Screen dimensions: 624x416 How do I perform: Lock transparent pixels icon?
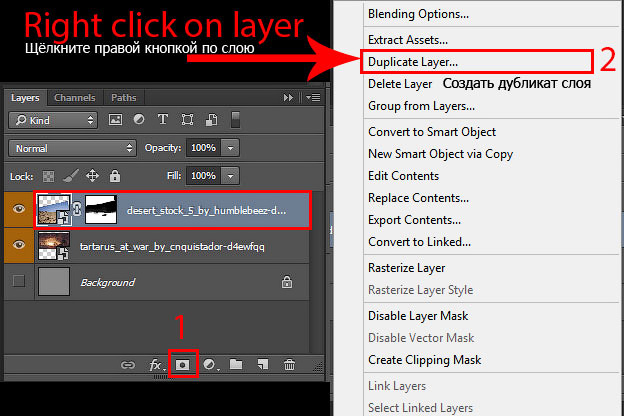pos(49,176)
